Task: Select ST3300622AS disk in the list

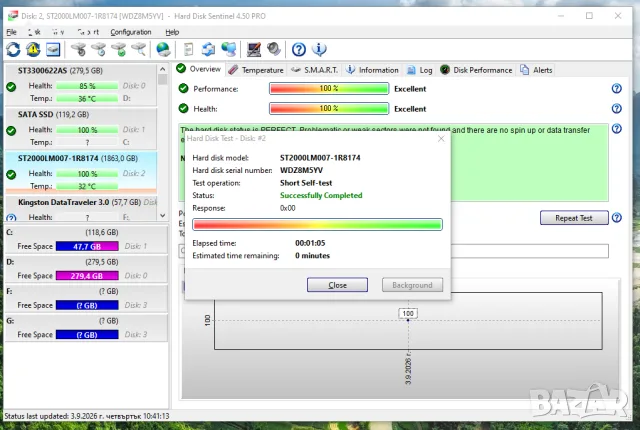Action: click(x=81, y=85)
